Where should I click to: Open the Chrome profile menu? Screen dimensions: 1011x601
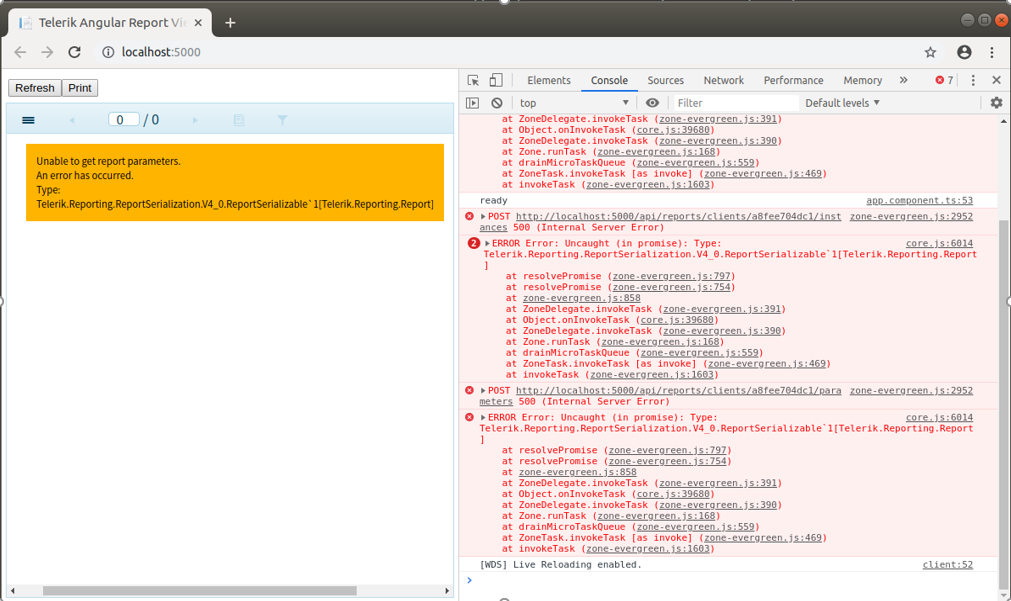[964, 52]
